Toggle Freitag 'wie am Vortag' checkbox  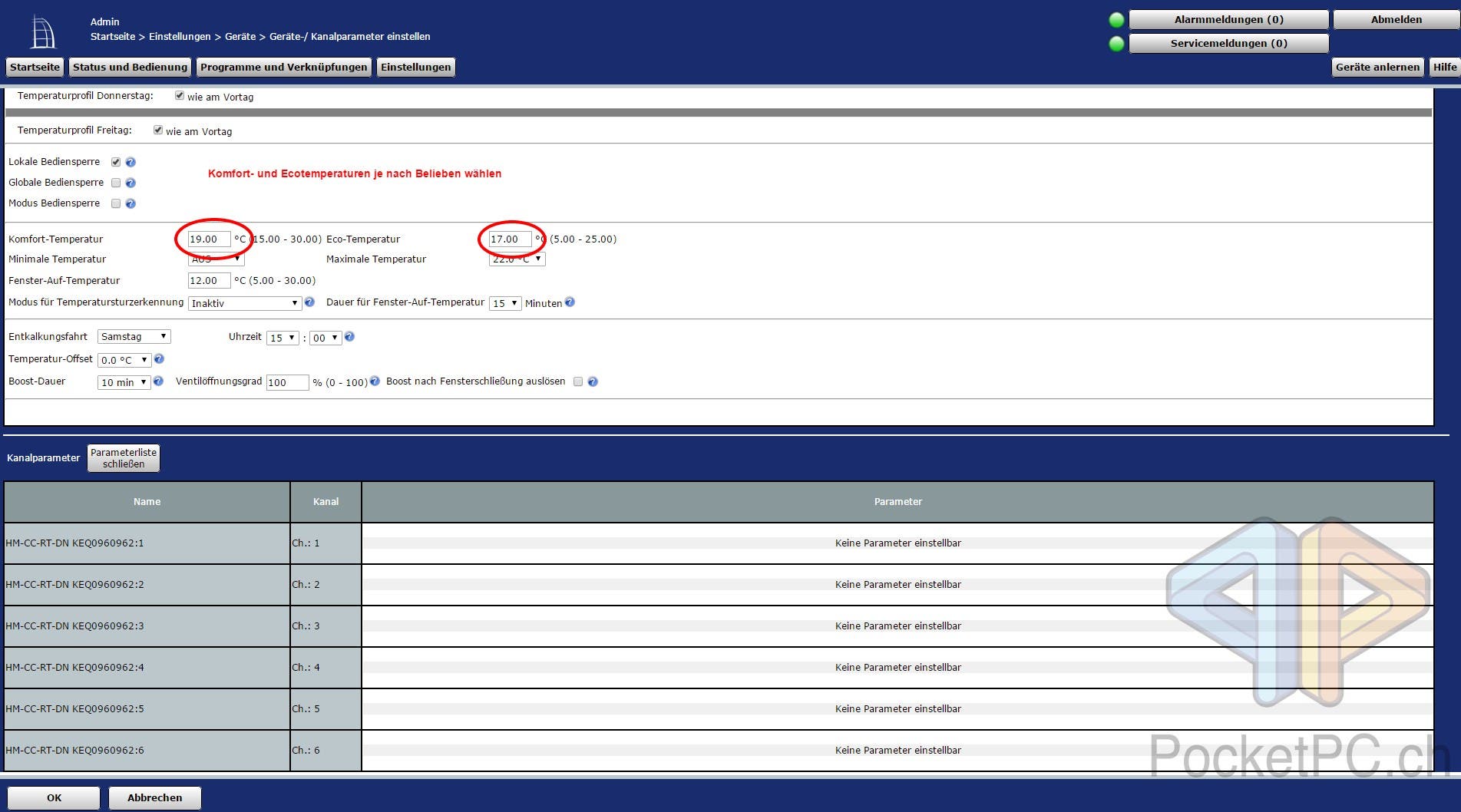(x=158, y=130)
